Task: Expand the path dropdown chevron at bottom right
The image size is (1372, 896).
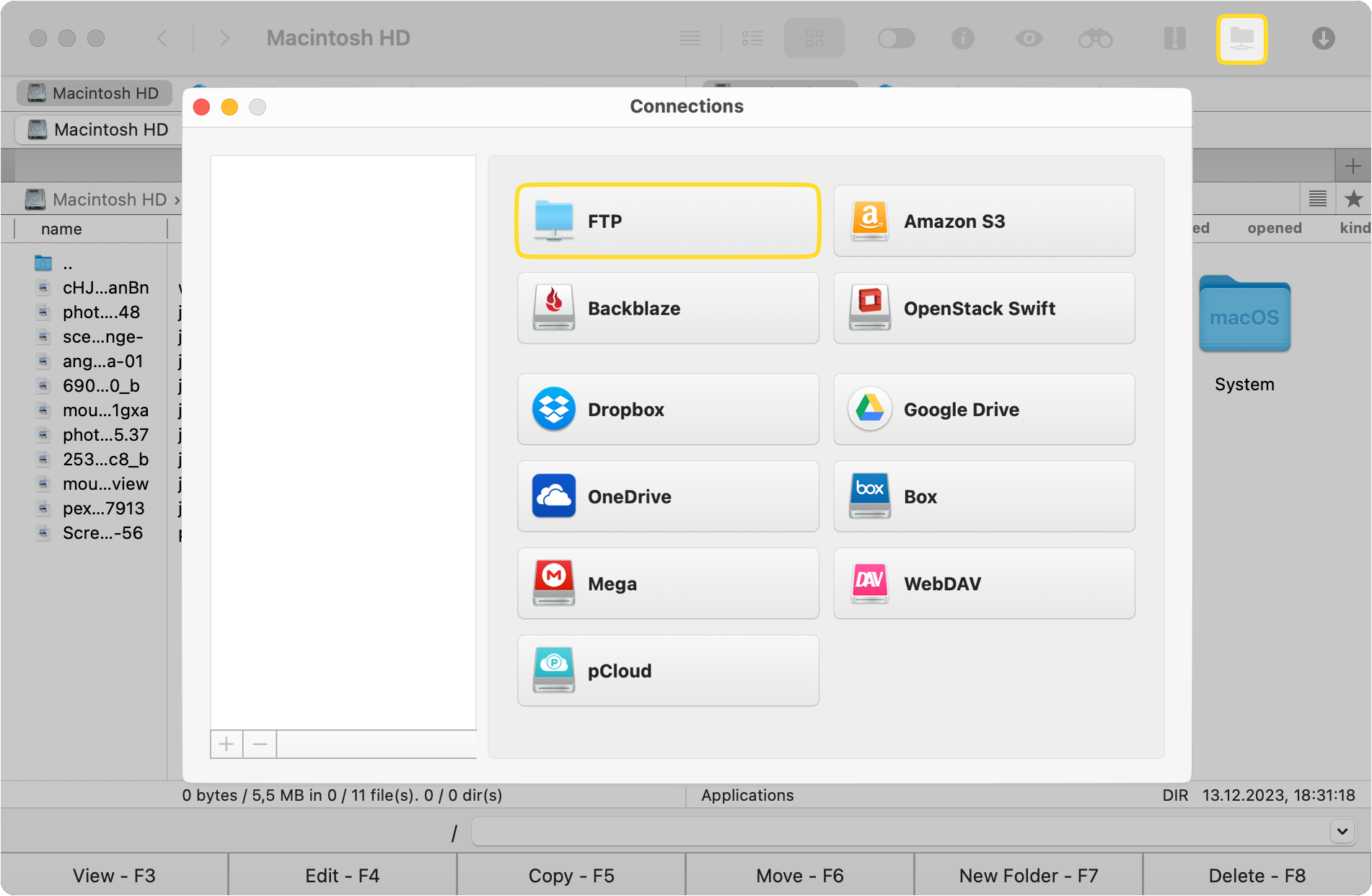Action: coord(1343,830)
